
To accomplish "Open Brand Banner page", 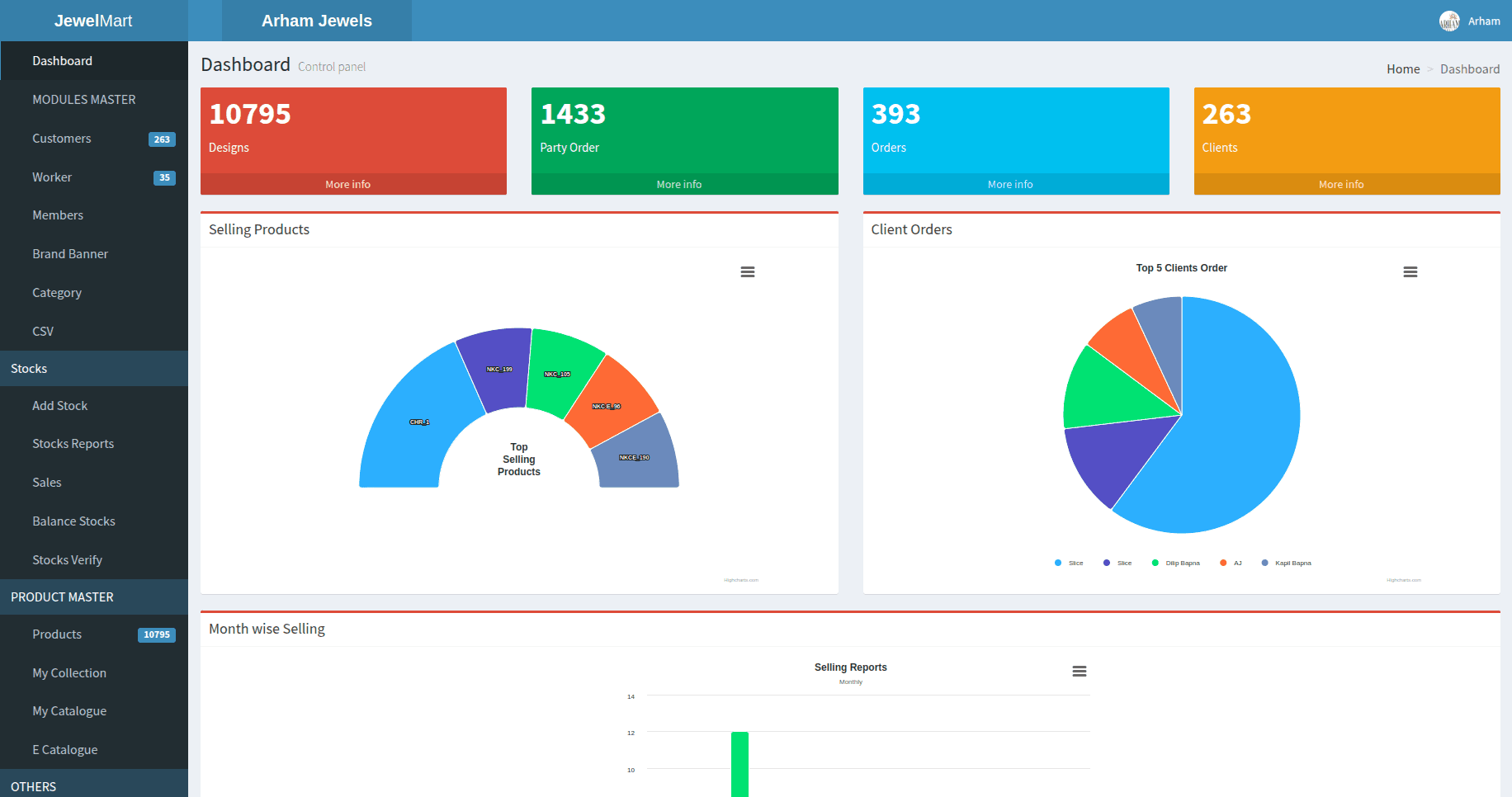I will point(94,254).
